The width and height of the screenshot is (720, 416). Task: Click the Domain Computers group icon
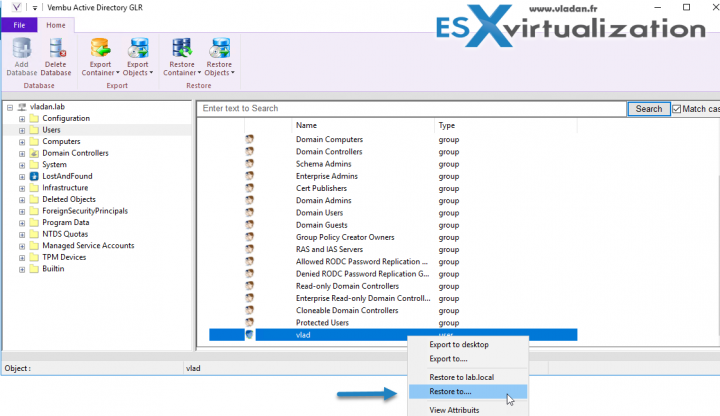pos(249,139)
